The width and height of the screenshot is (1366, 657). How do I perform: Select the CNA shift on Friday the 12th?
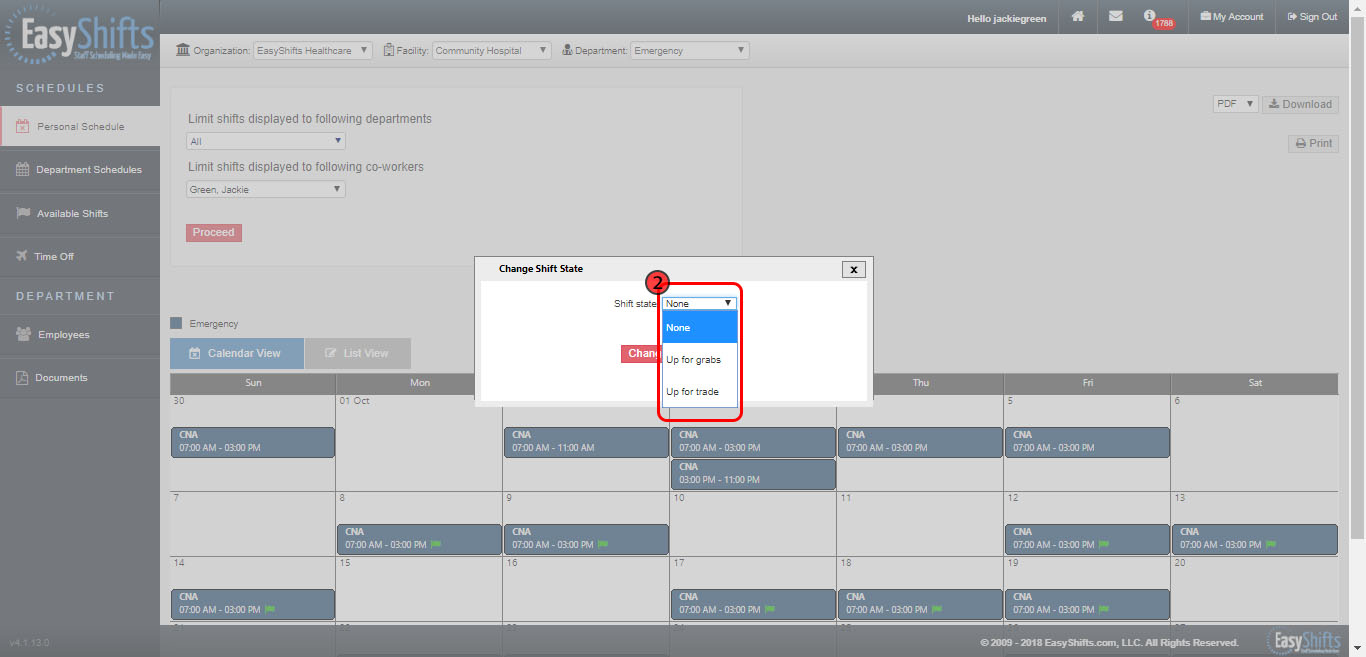pos(1087,540)
